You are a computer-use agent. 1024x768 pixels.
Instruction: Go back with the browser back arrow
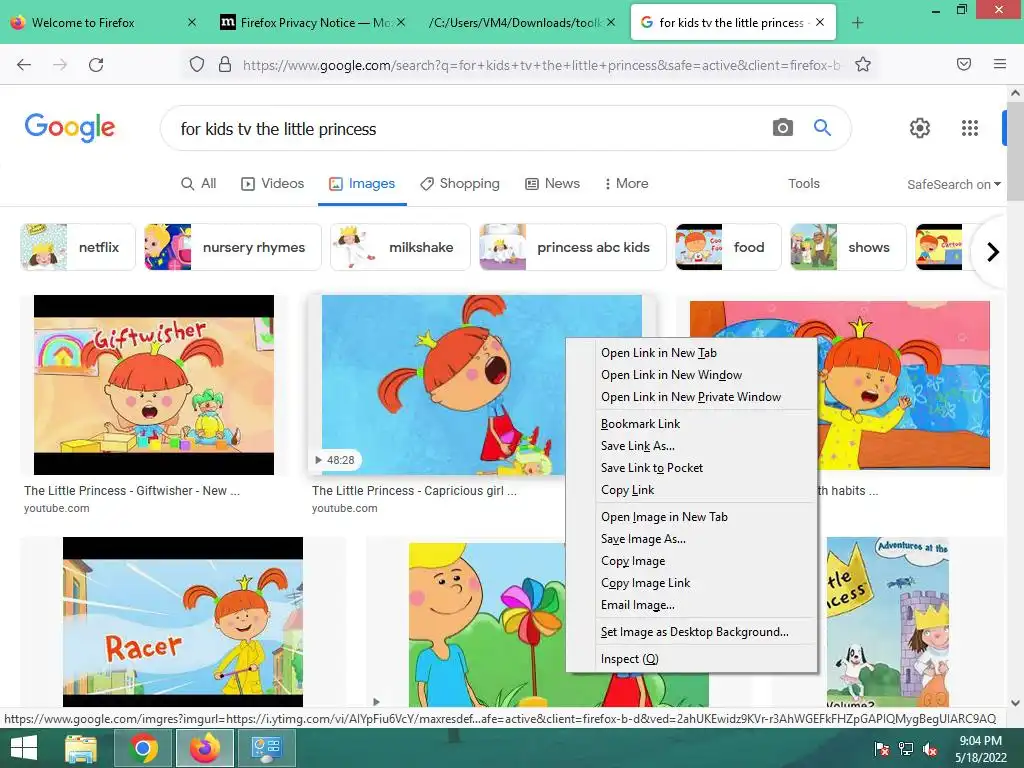coord(24,65)
